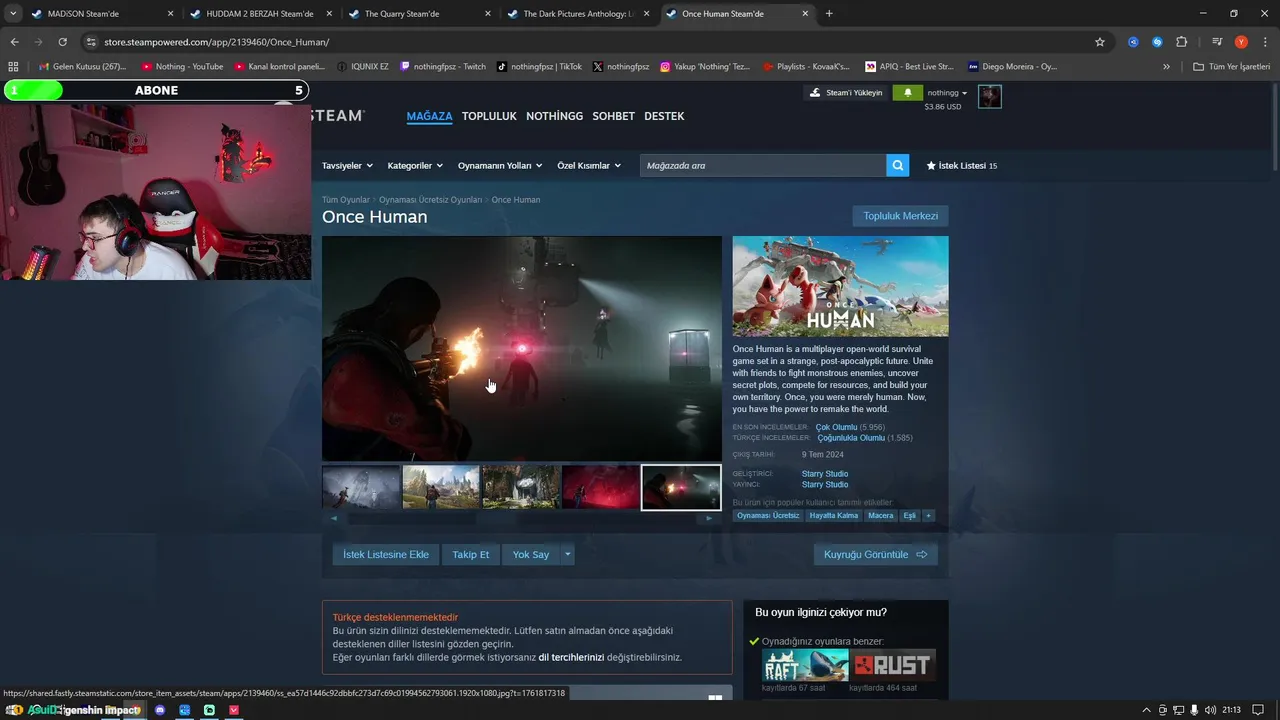Click the Takip Et button
This screenshot has width=1280, height=720.
471,554
